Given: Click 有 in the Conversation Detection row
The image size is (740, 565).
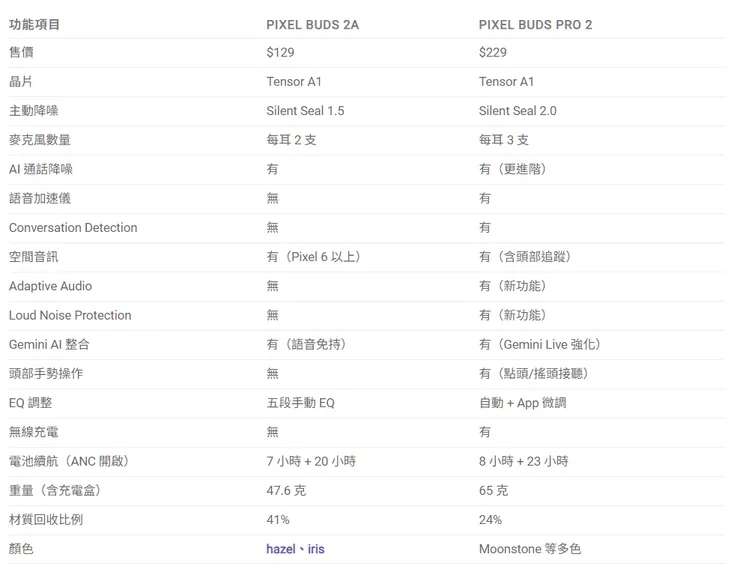Looking at the screenshot, I should (485, 228).
